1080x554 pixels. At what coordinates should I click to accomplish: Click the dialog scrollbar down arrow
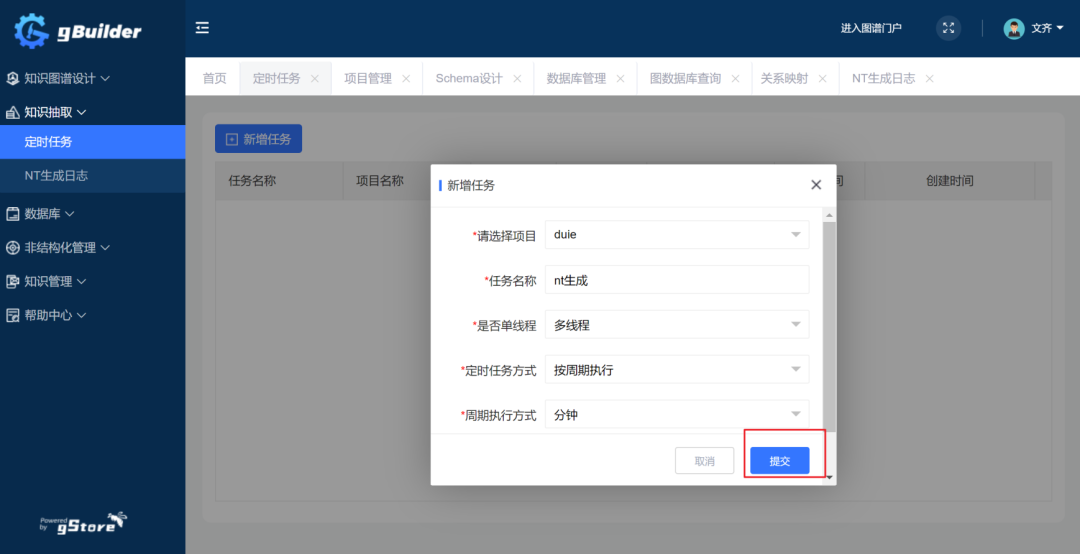829,477
